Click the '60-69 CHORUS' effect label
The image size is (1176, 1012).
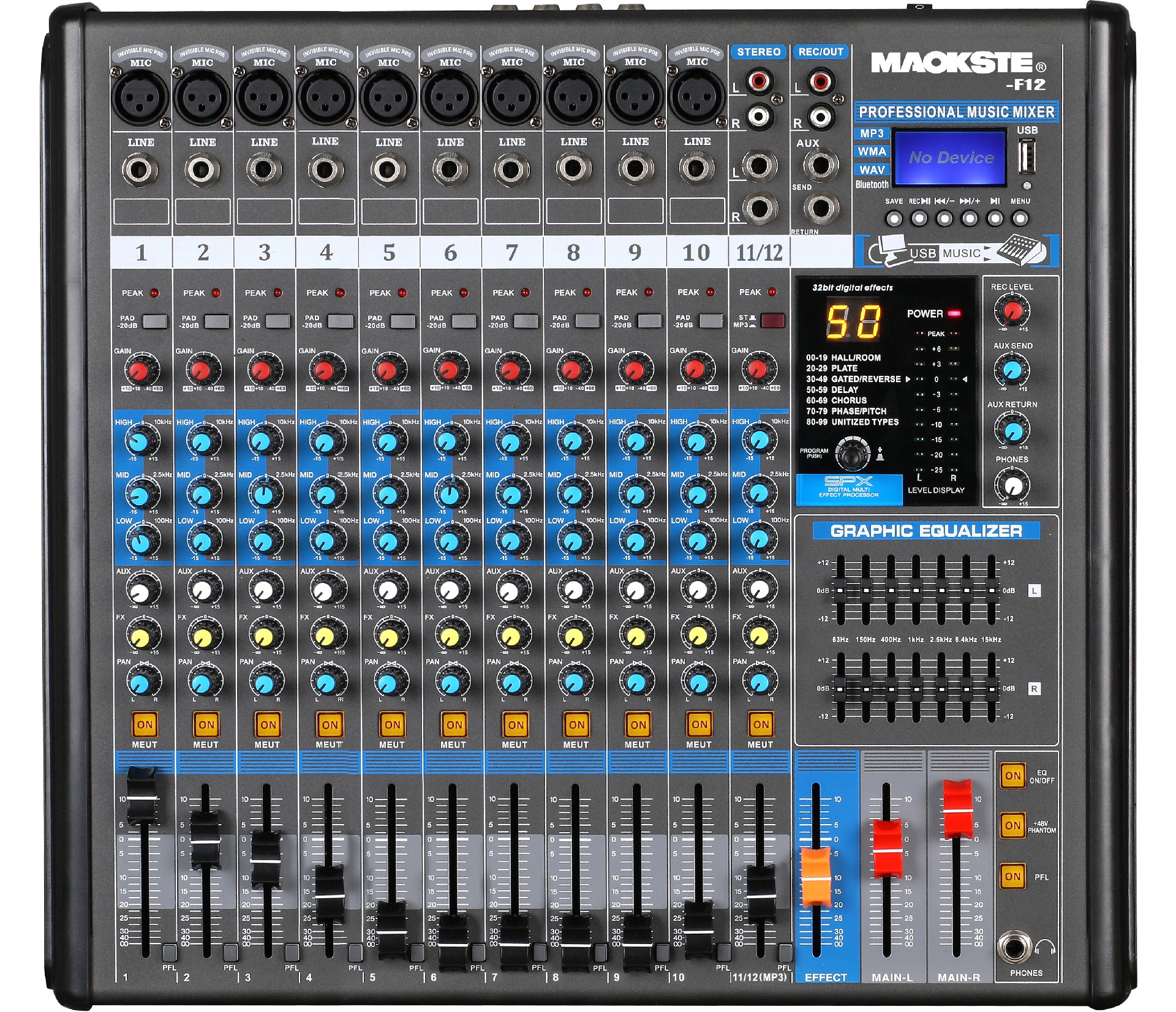pos(836,400)
